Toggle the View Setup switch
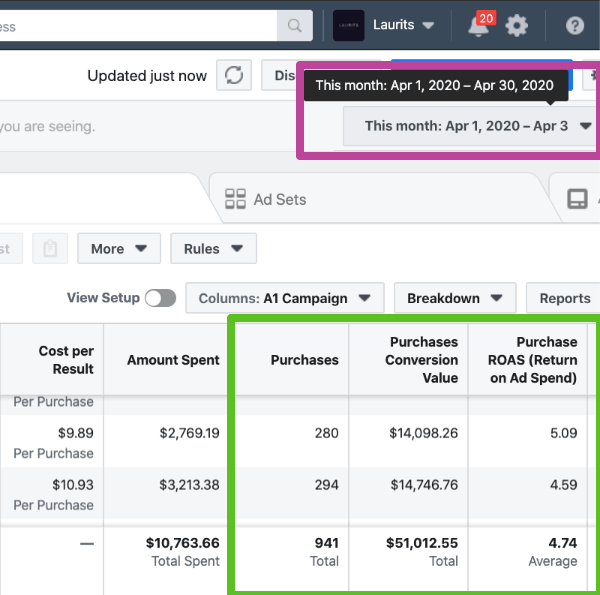This screenshot has width=600, height=595. (160, 298)
